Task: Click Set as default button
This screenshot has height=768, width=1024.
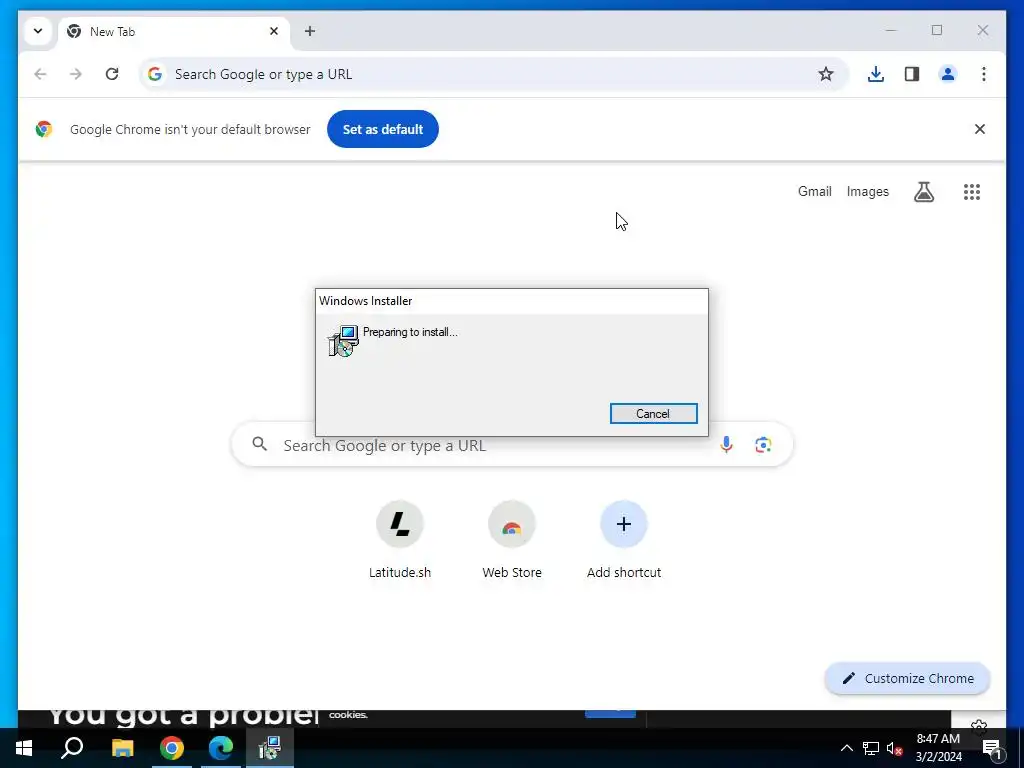Action: [x=383, y=129]
